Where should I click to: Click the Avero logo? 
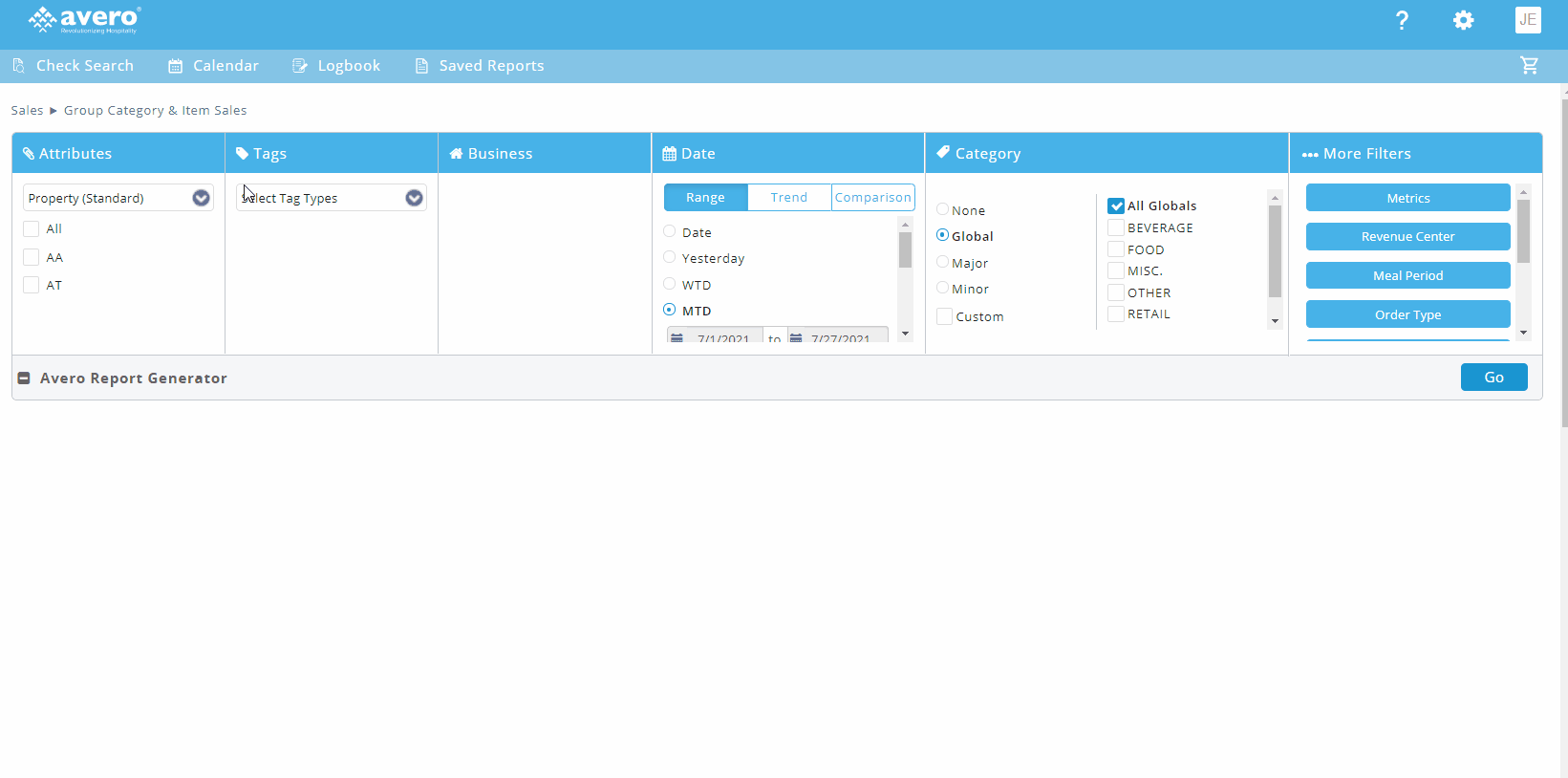click(84, 19)
